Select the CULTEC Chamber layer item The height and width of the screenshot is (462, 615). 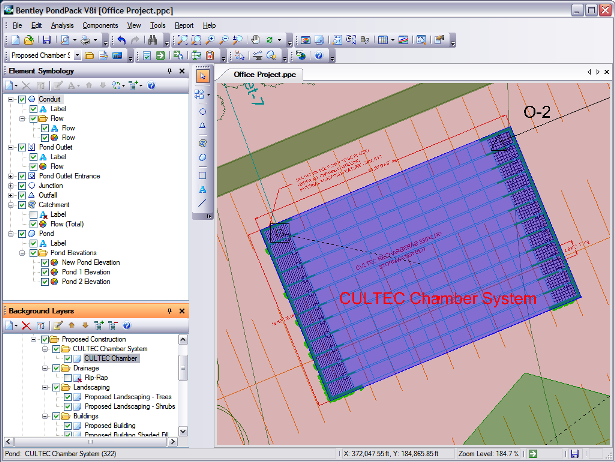click(x=111, y=358)
